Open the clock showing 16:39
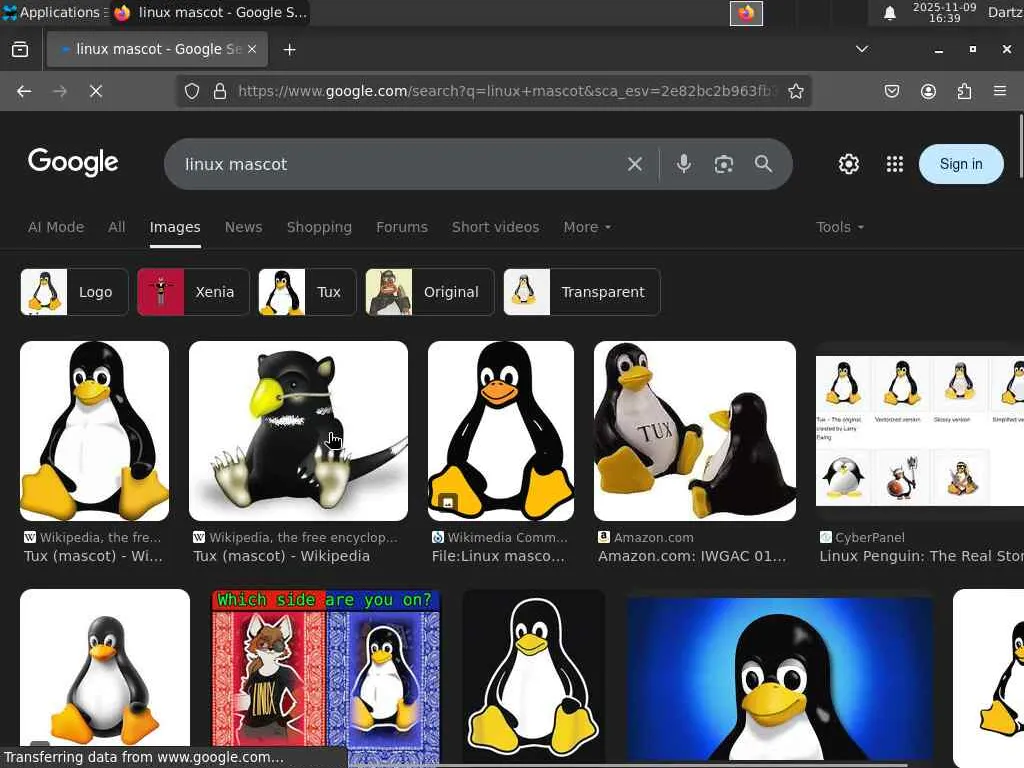1024x768 pixels. (944, 12)
